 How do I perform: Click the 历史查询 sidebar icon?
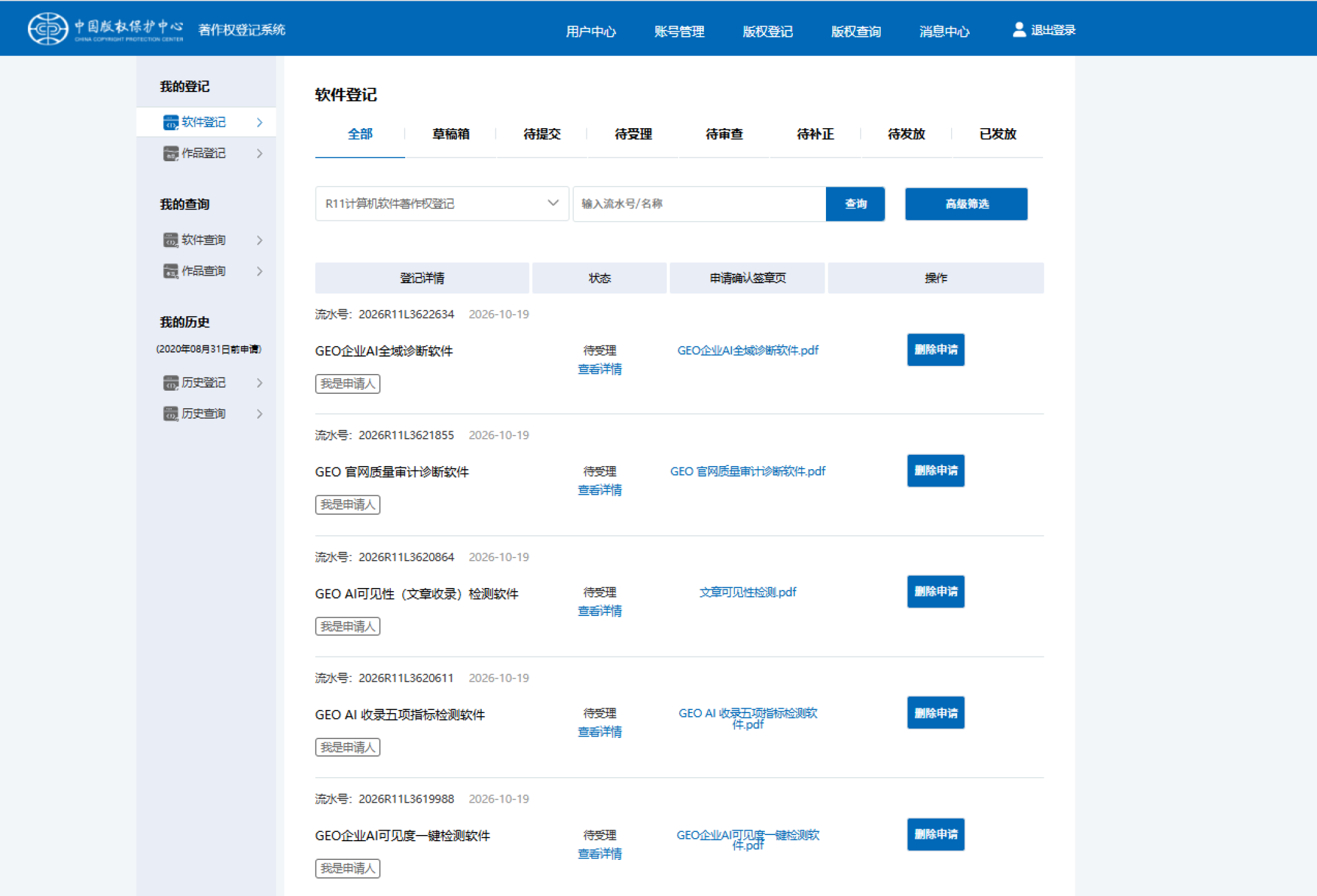tap(171, 414)
